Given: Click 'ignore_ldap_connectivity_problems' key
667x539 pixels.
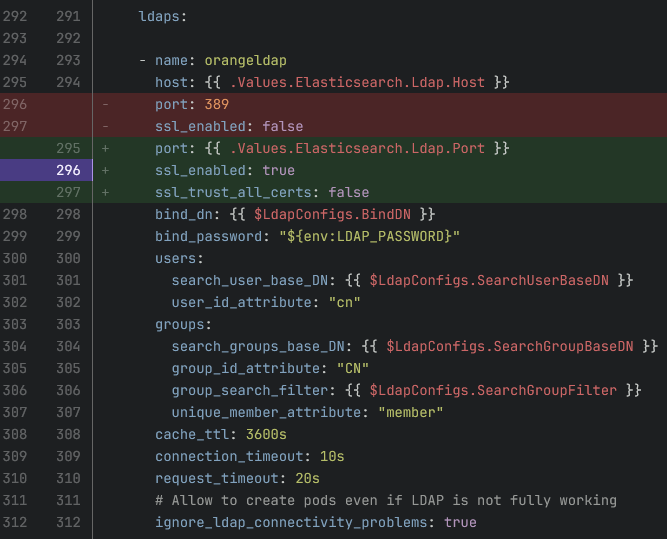Looking at the screenshot, I should click(291, 522).
